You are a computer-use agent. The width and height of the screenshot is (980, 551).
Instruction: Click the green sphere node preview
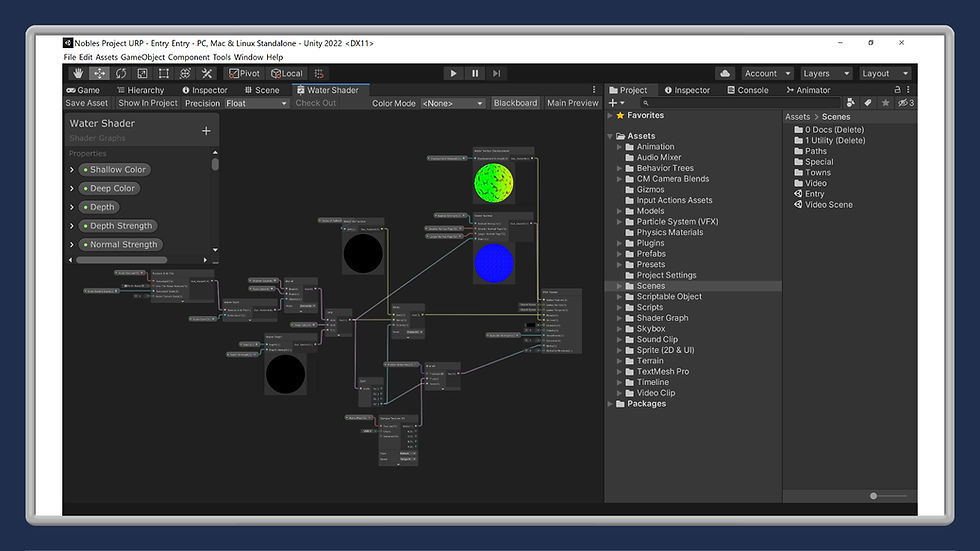(x=494, y=182)
